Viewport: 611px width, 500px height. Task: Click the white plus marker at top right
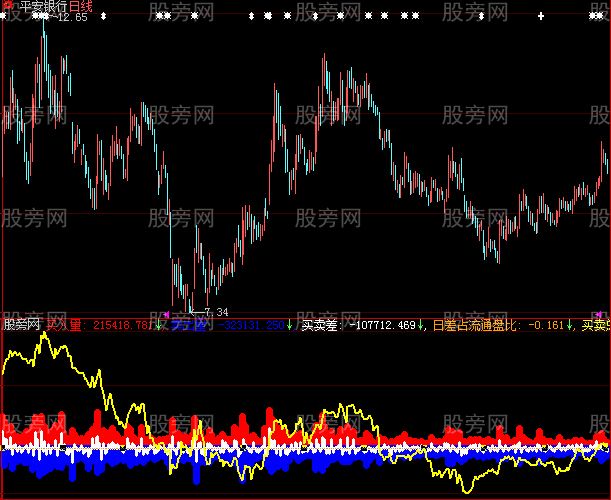coord(541,16)
